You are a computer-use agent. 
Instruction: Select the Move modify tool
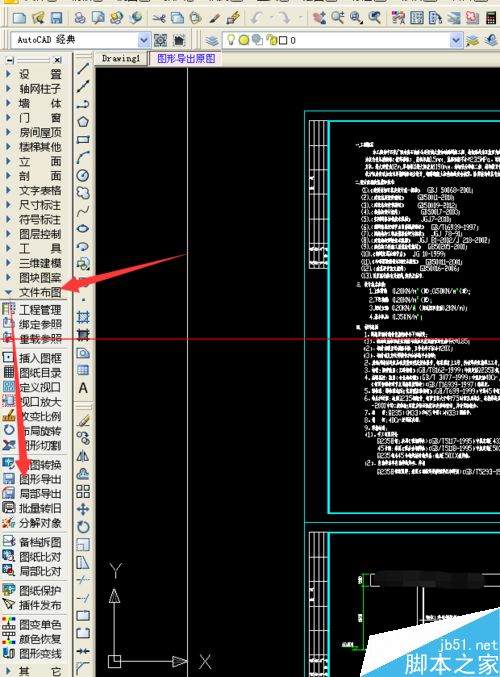(x=83, y=509)
